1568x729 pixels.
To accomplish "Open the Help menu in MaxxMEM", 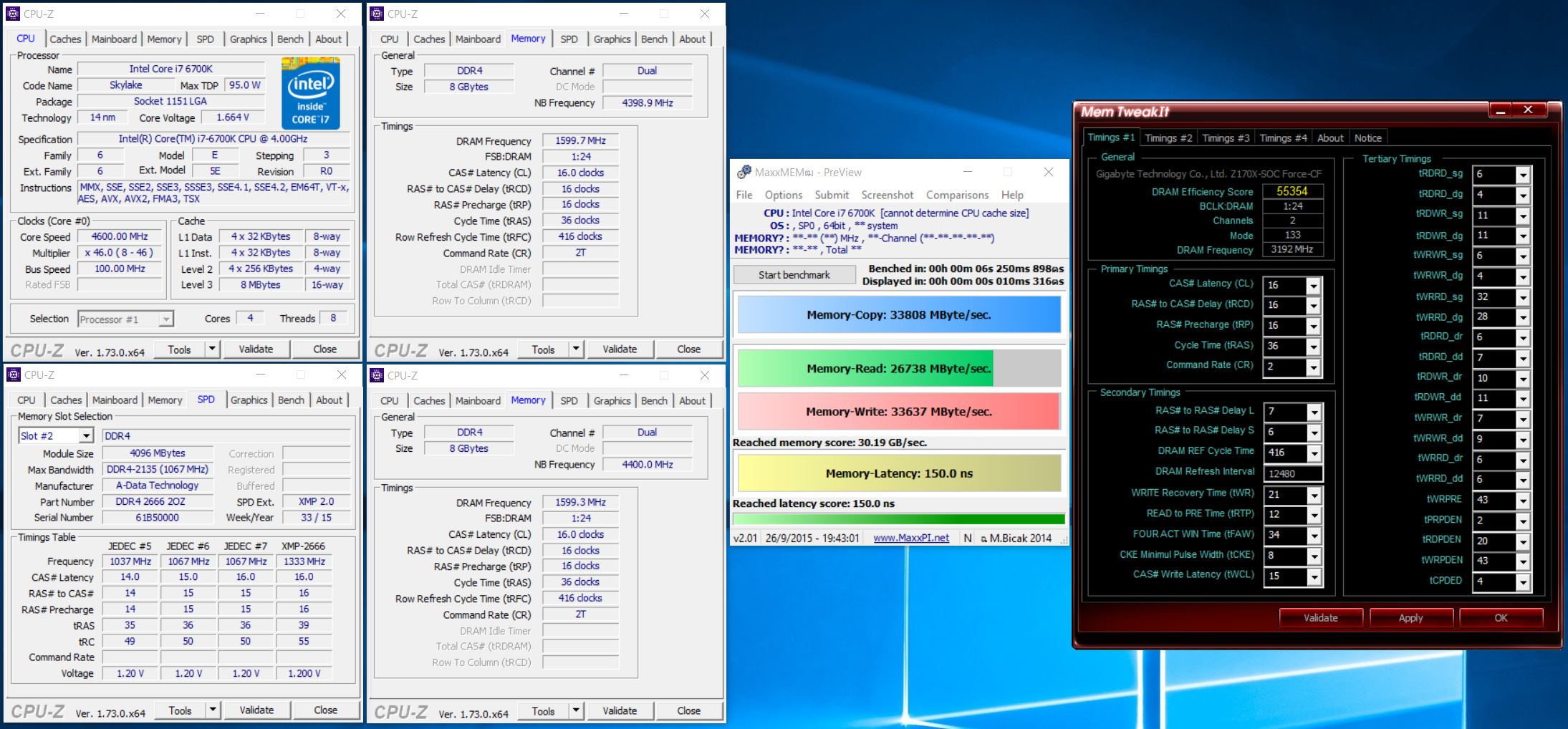I will coord(1012,195).
